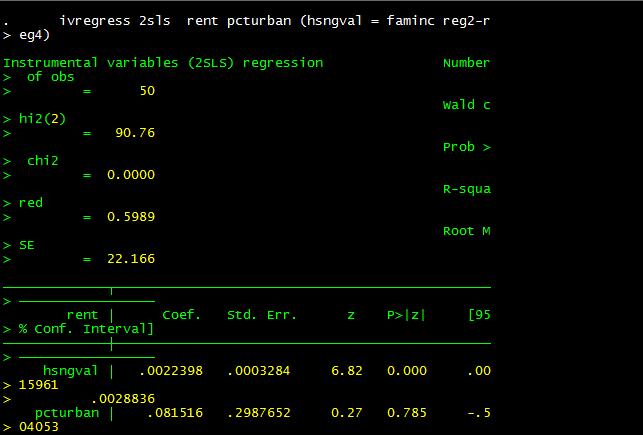Click the upper bound '.0028836'
This screenshot has height=435, width=643.
(x=123, y=399)
